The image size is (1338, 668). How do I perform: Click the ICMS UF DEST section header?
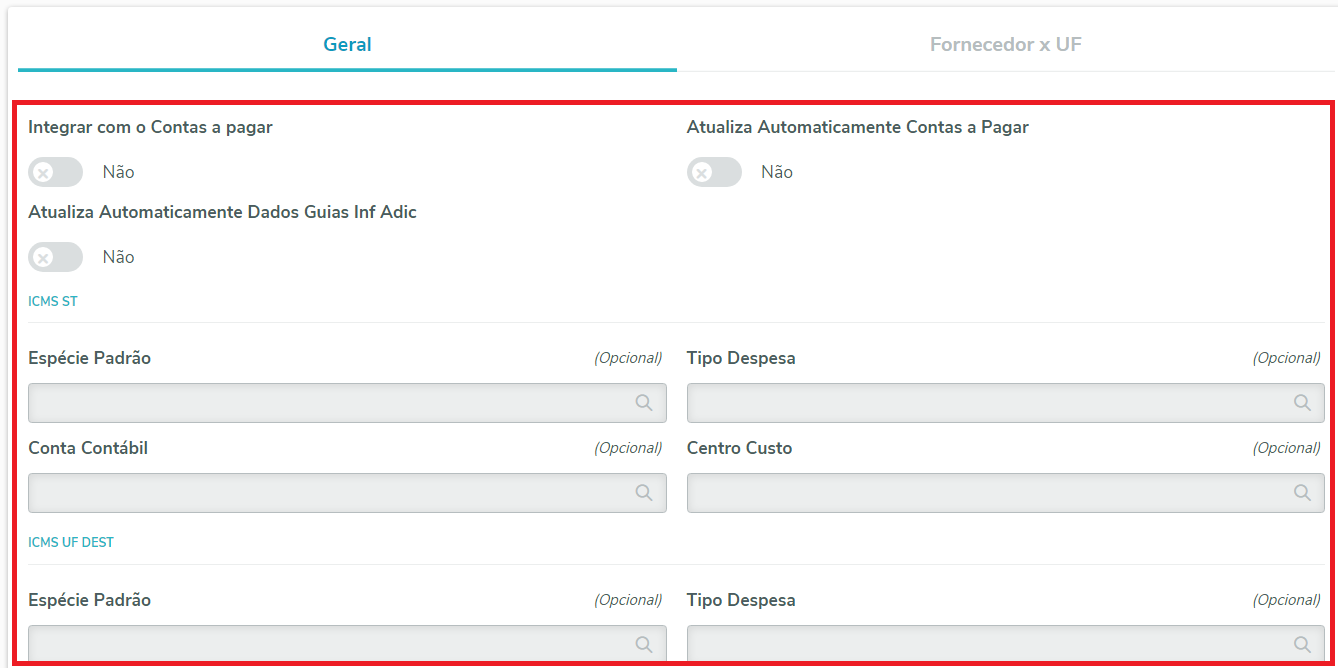(71, 543)
